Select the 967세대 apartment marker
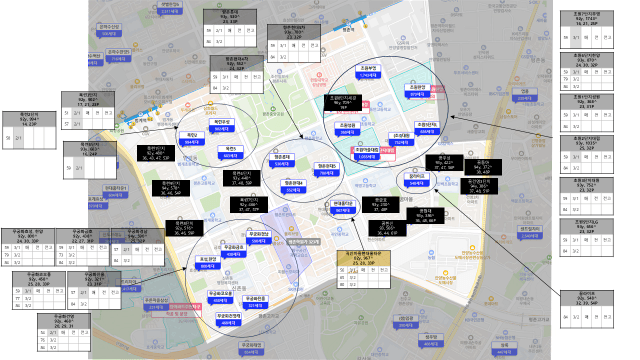 coord(343,207)
